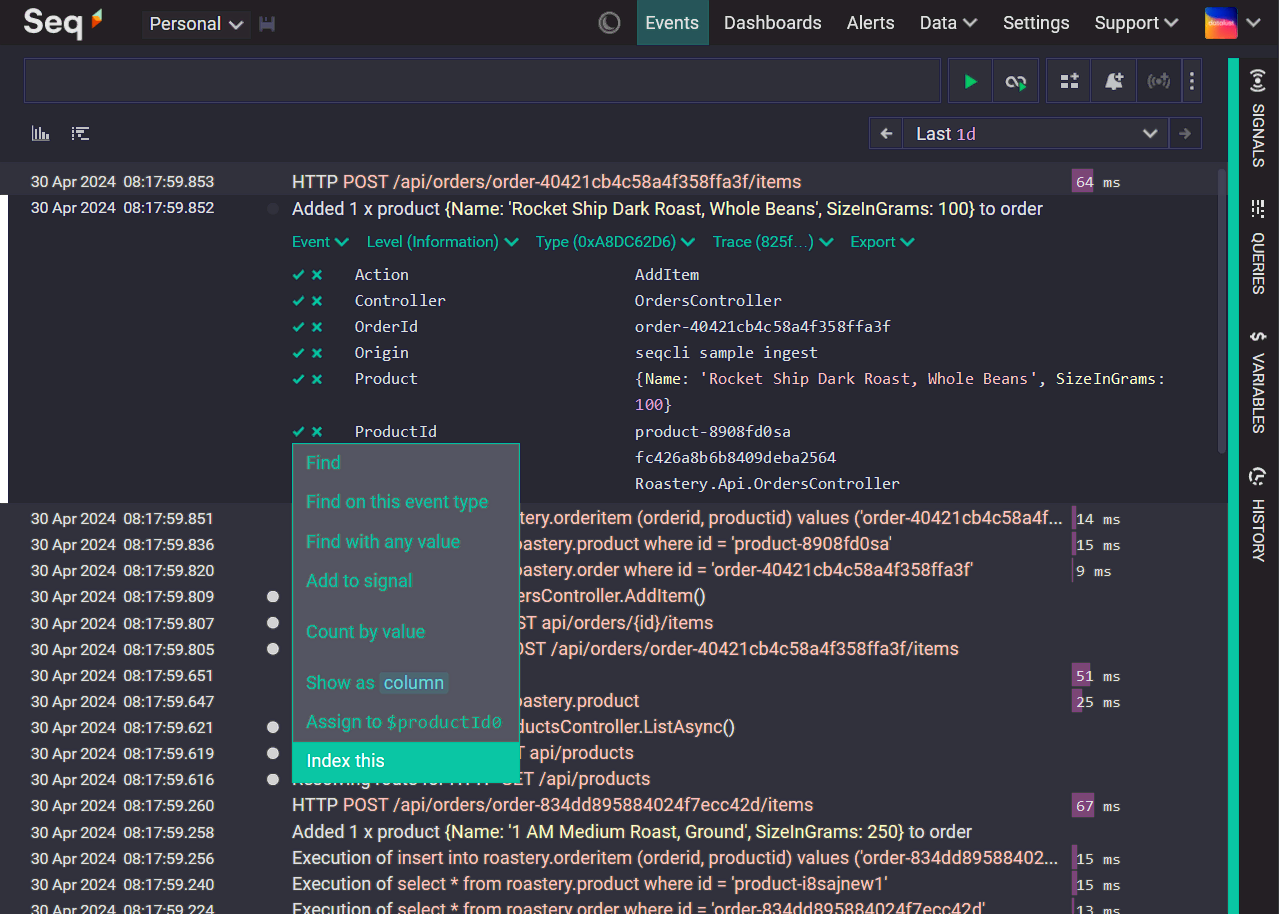Choose Find with any value
Screen dimensions: 1279x914
(406, 542)
